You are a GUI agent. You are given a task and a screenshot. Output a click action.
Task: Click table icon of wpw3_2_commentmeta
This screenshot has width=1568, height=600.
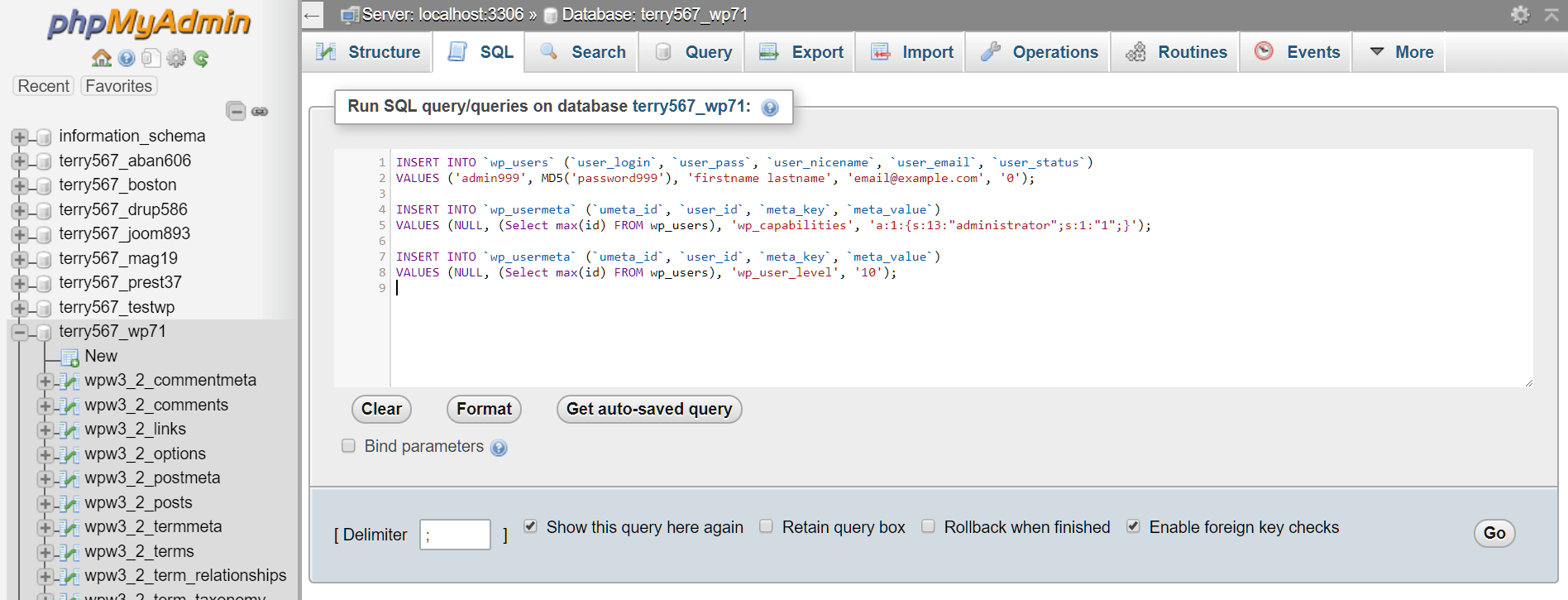click(70, 382)
